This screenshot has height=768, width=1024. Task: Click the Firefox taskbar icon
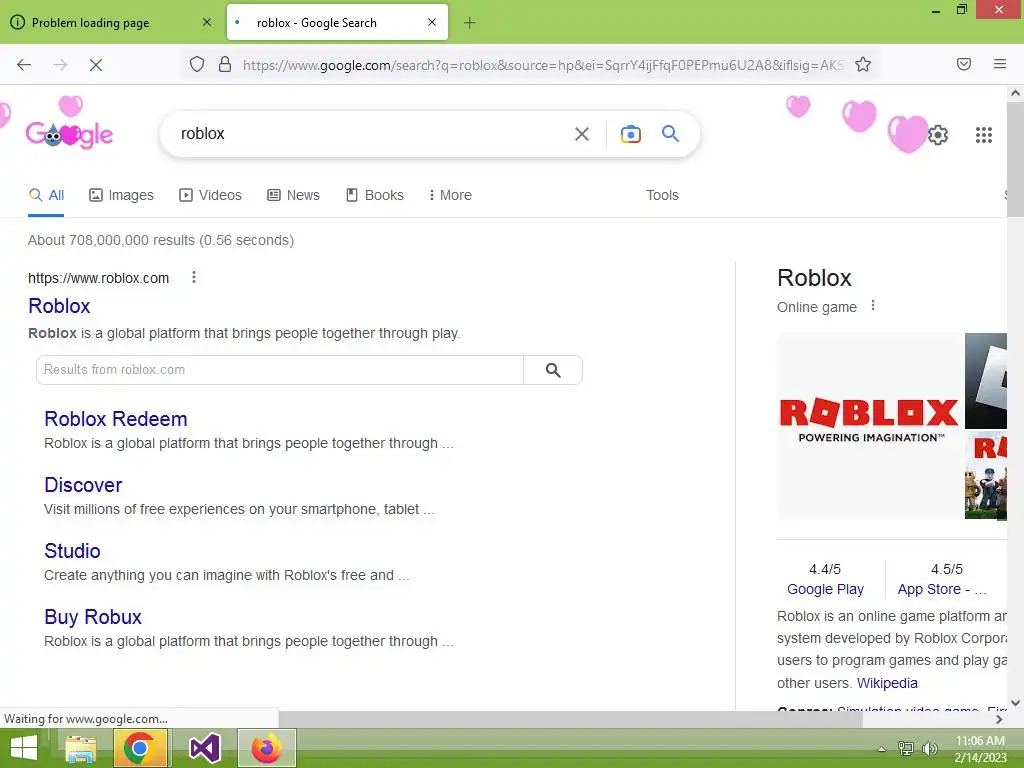tap(266, 748)
